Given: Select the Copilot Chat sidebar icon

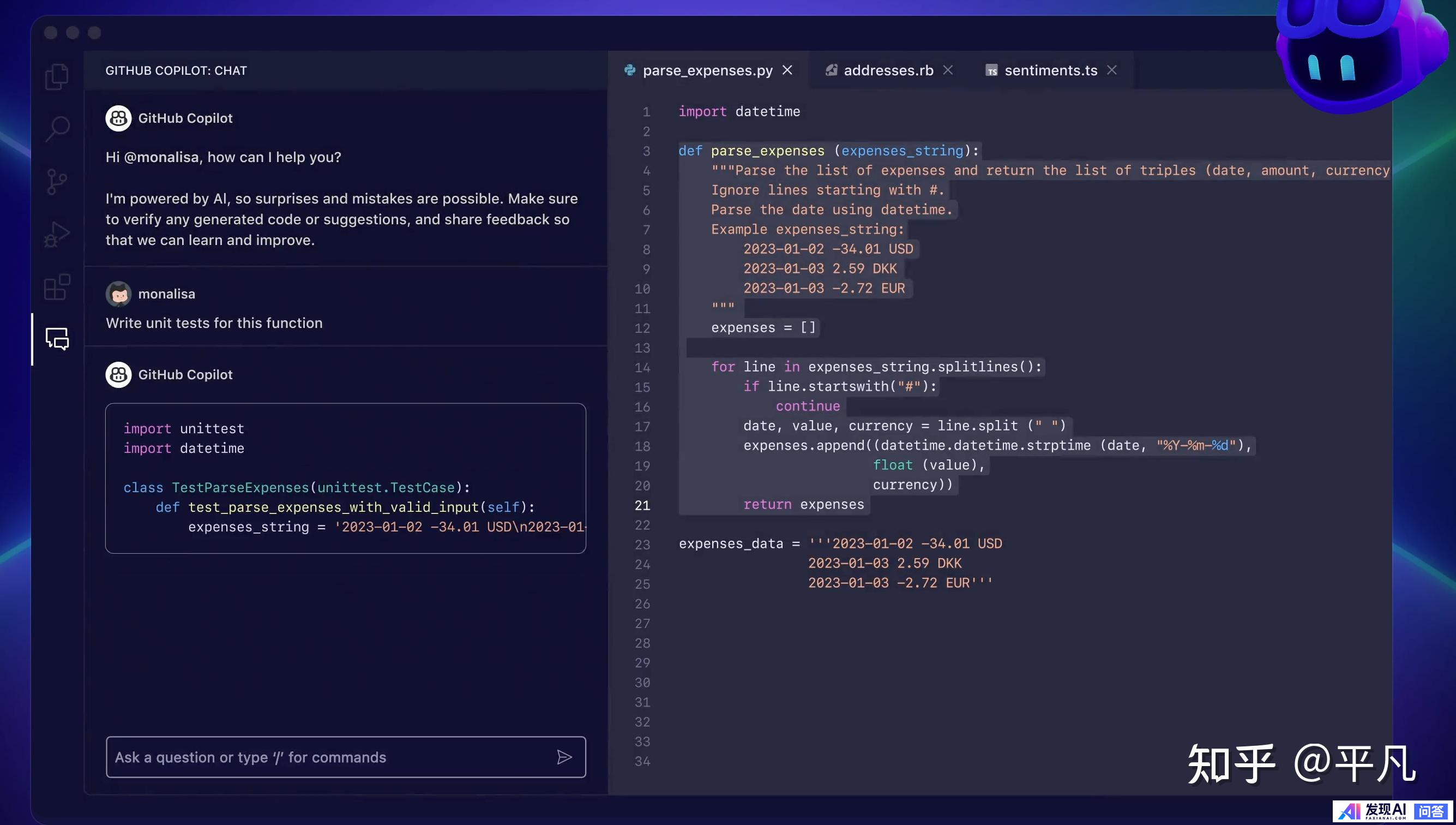Looking at the screenshot, I should [x=57, y=339].
